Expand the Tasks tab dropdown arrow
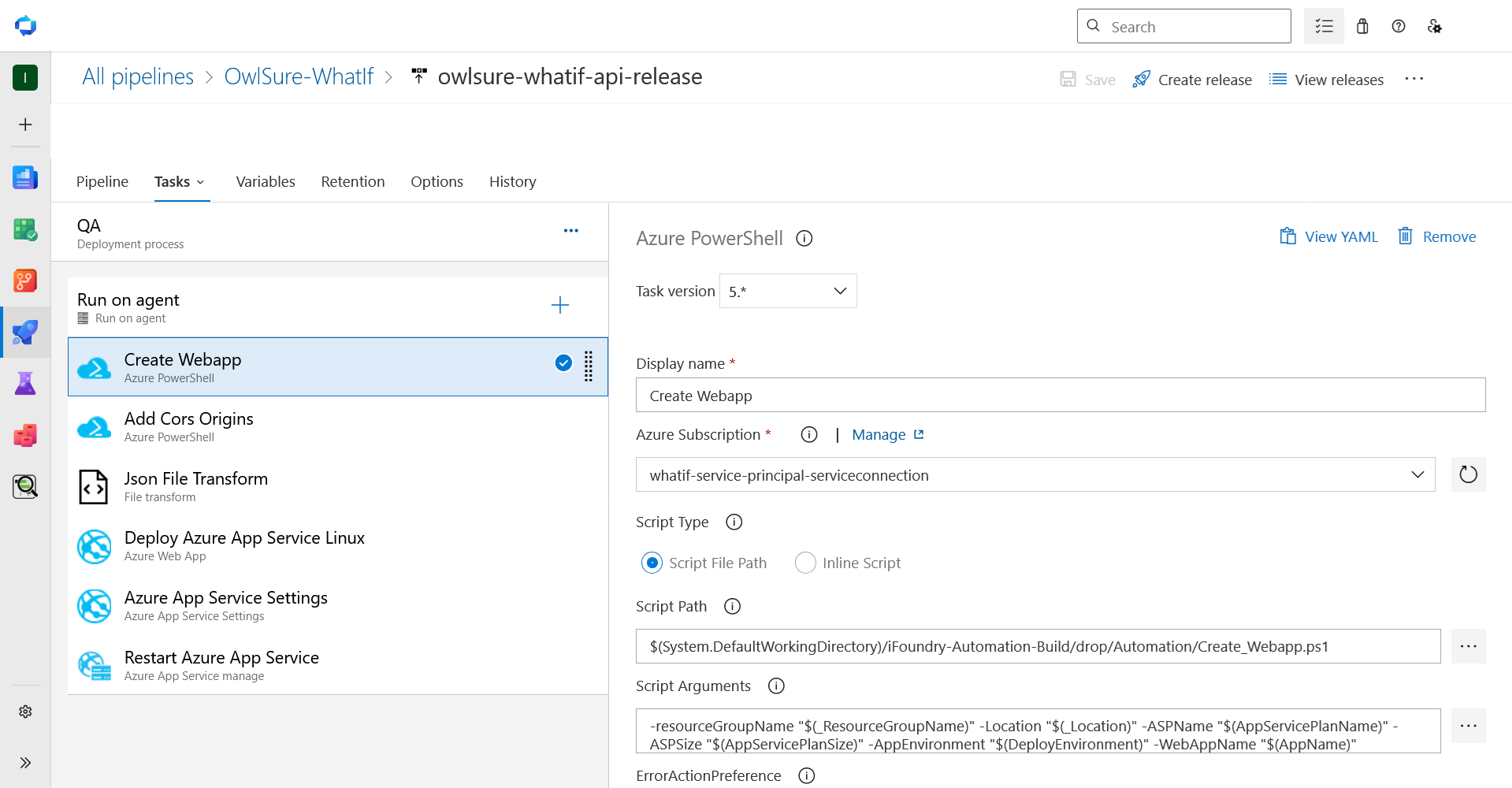Viewport: 1512px width, 788px height. pos(200,182)
